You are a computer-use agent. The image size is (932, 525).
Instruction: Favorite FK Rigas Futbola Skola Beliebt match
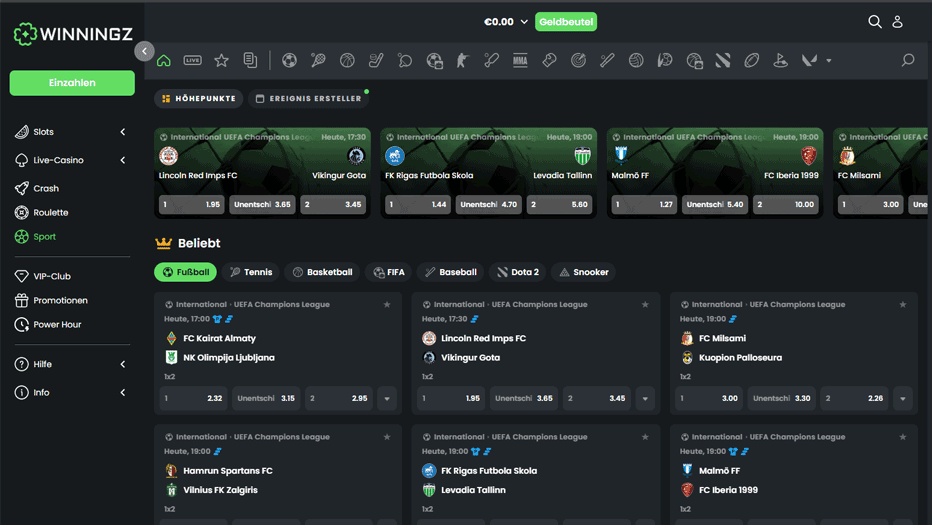[x=645, y=437]
